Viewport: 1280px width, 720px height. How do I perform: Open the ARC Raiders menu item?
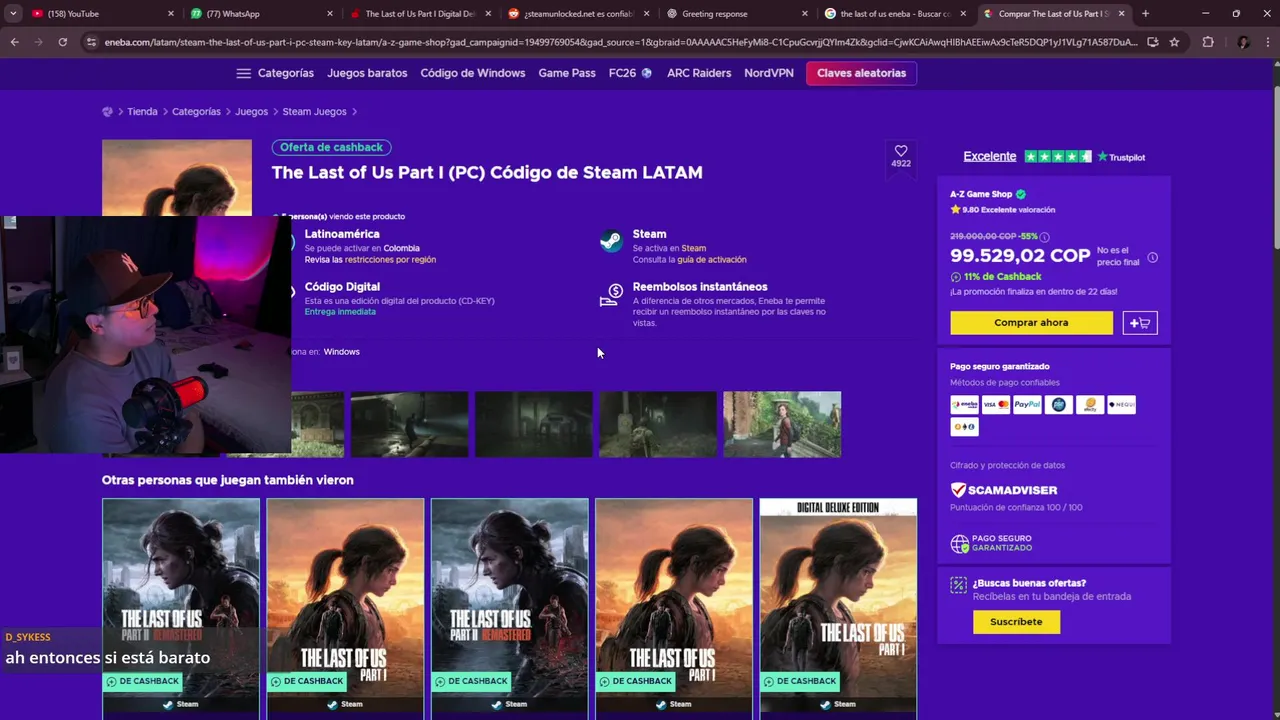(x=699, y=73)
